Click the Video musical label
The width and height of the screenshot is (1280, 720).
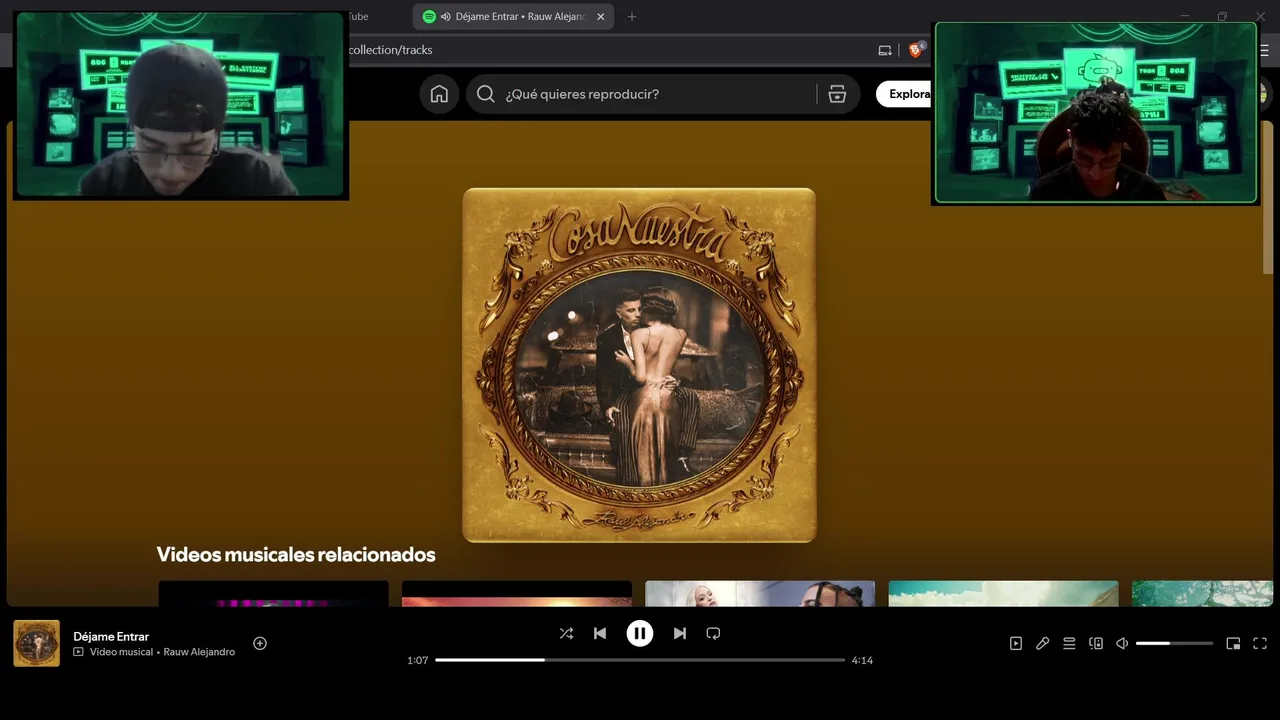pos(121,652)
